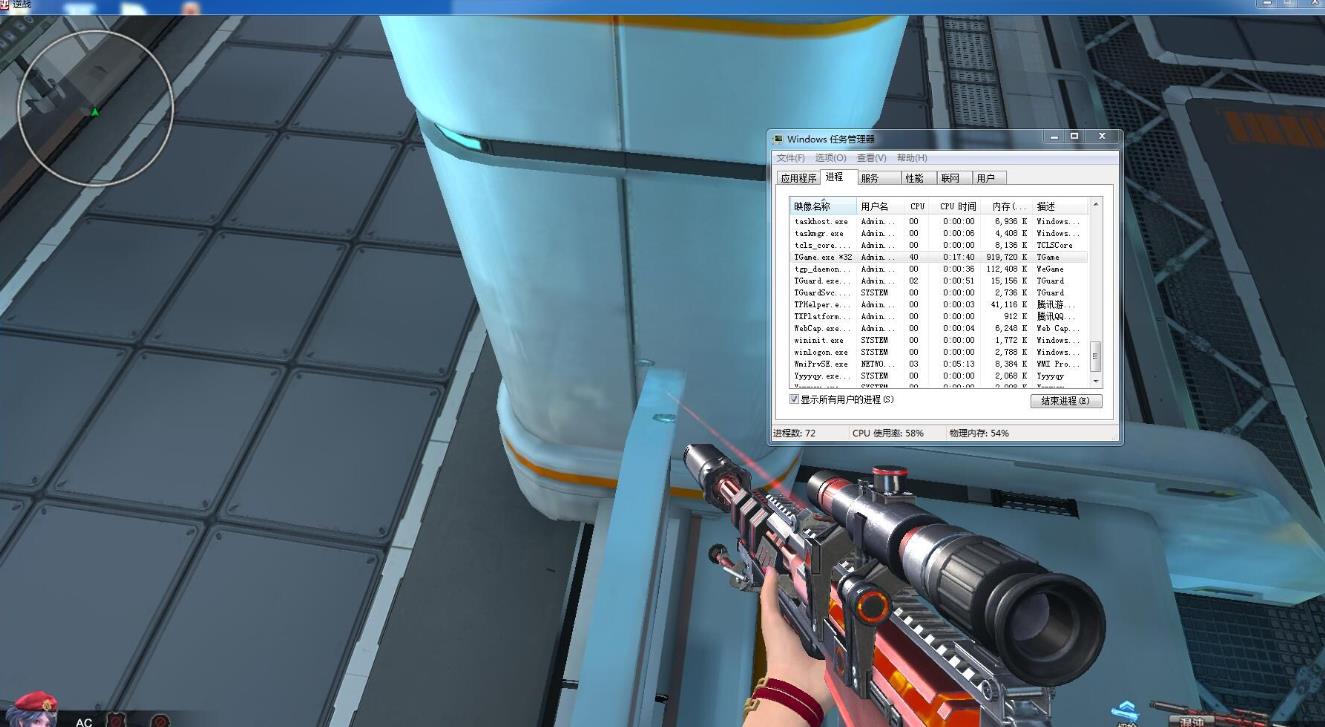Click the 进程数: 72 status text

pos(794,433)
